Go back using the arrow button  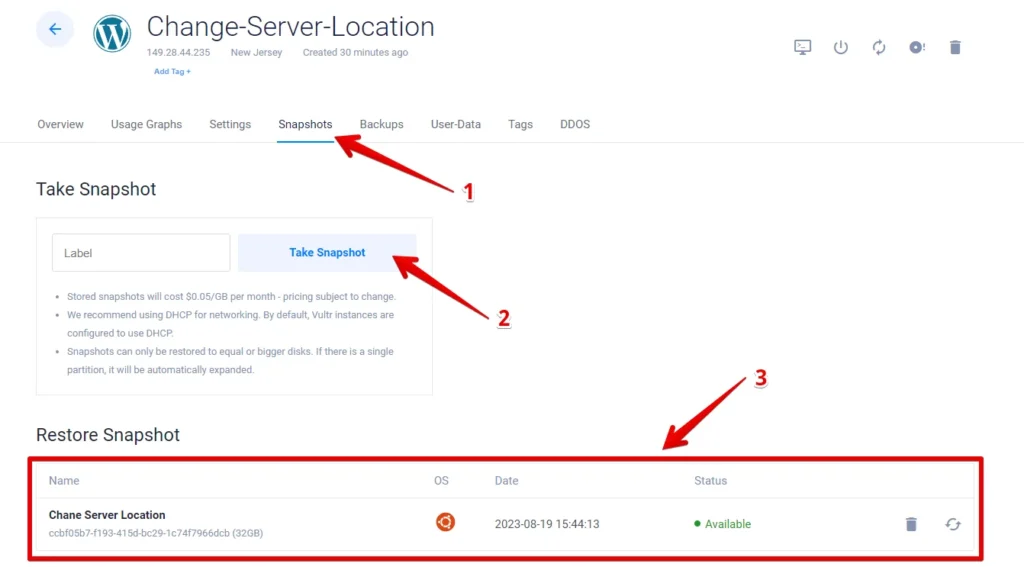click(55, 29)
